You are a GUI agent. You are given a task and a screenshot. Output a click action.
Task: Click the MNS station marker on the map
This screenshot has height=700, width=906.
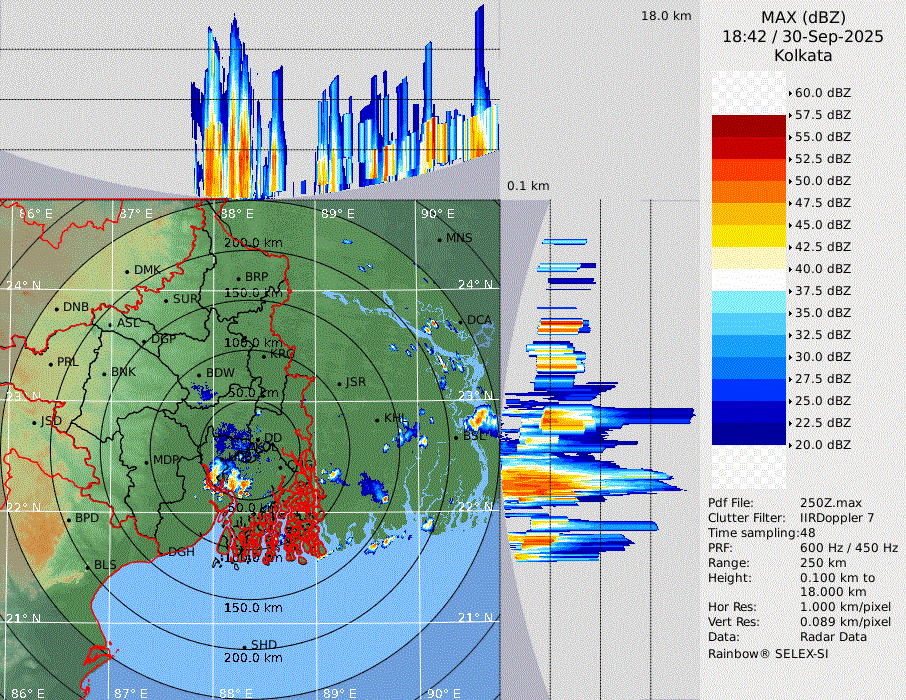(440, 239)
